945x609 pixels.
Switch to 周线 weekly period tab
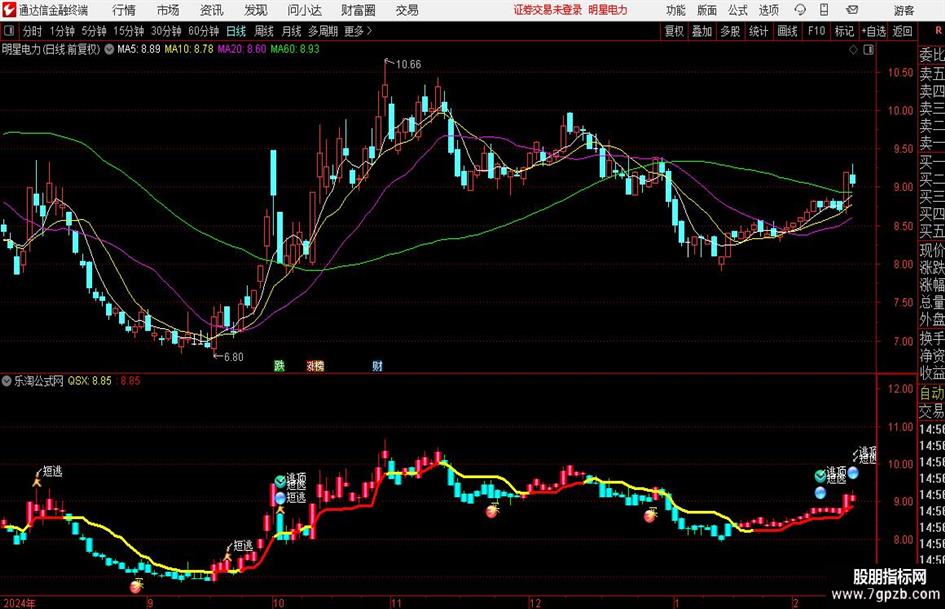click(263, 31)
